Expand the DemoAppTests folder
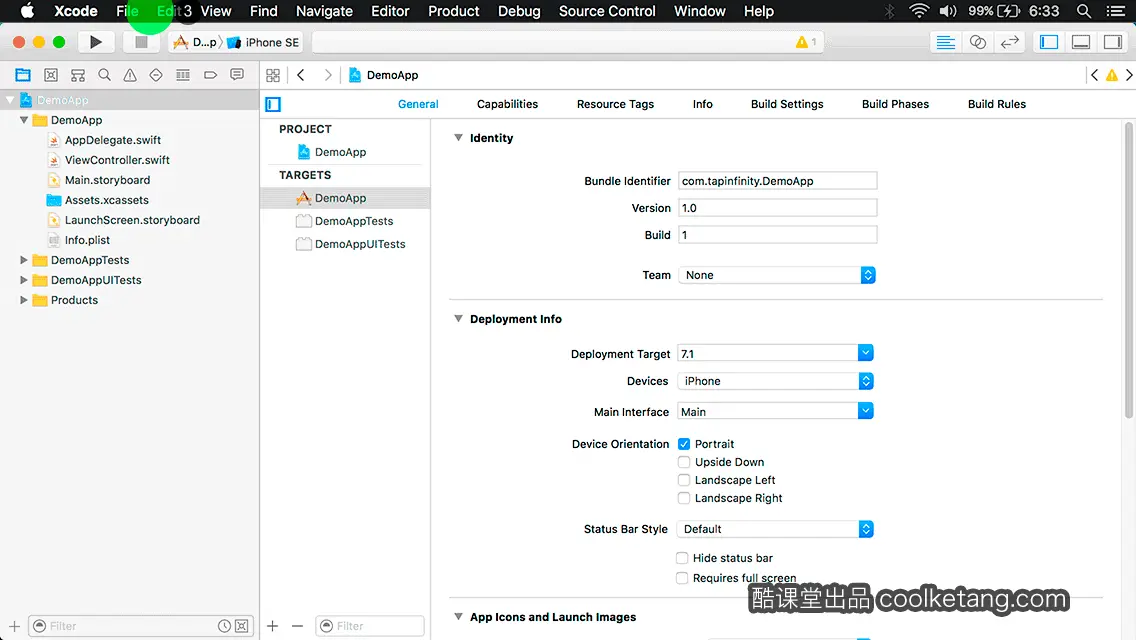This screenshot has height=640, width=1136. click(24, 259)
